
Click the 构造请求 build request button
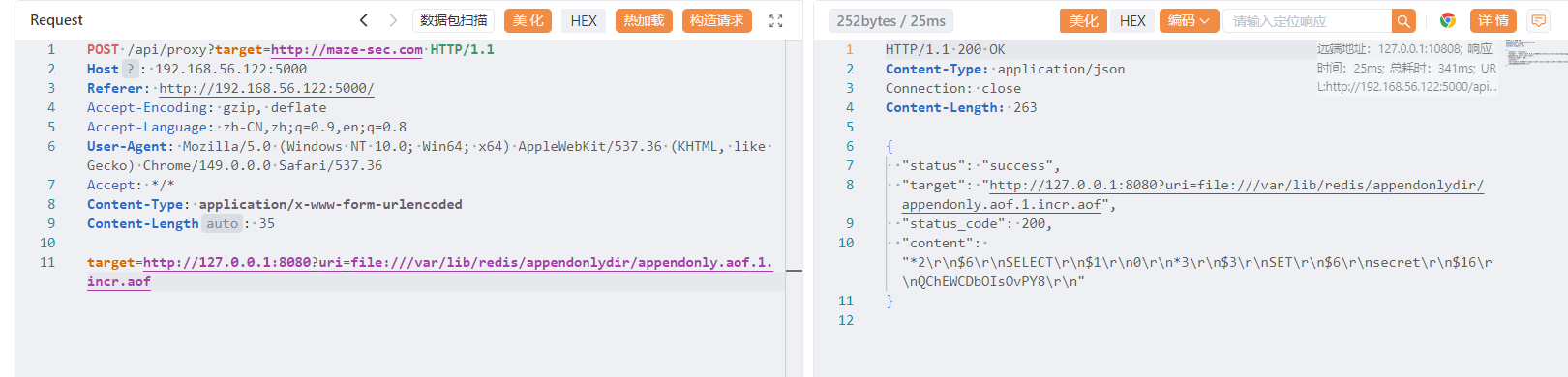[717, 20]
